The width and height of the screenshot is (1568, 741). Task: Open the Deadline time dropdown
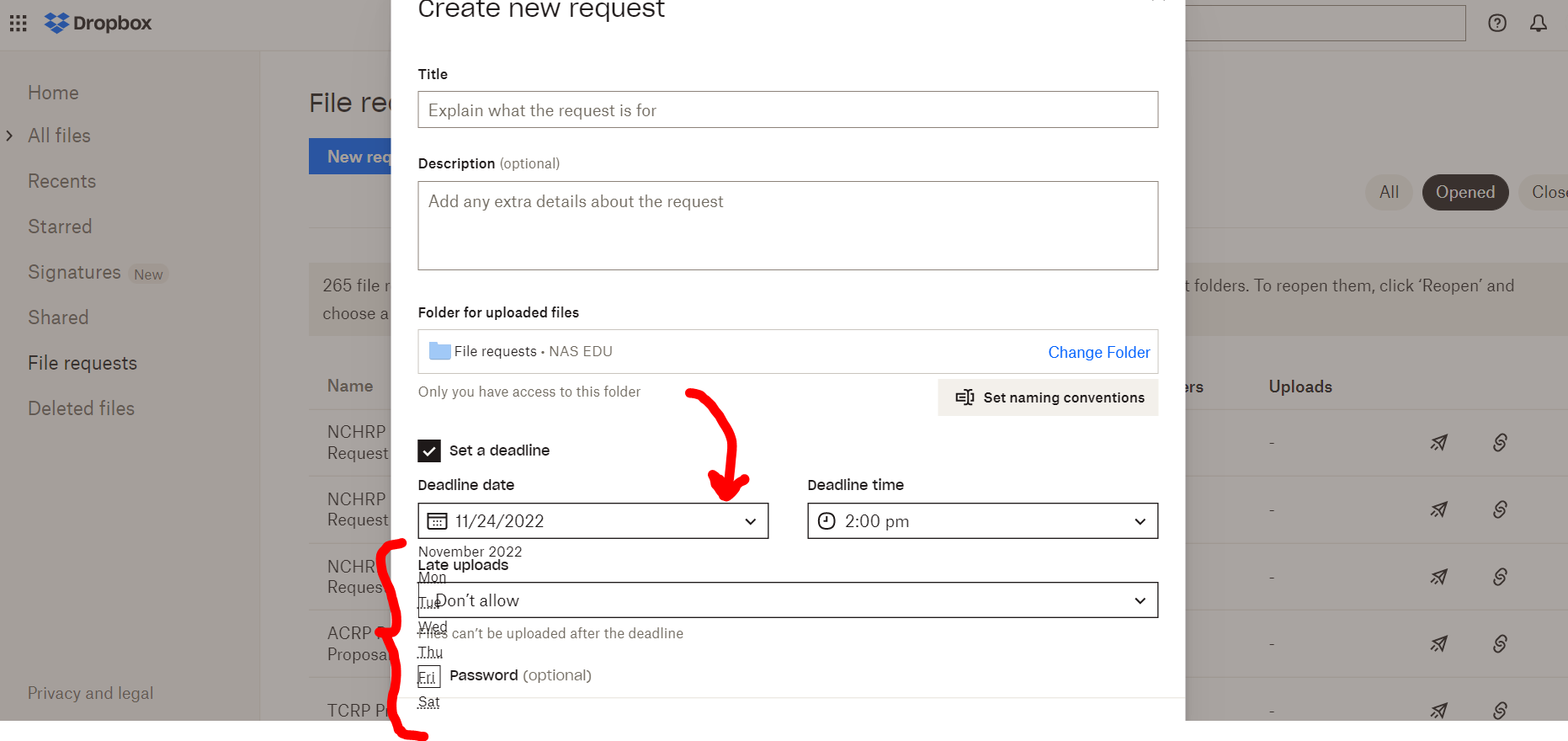point(983,521)
